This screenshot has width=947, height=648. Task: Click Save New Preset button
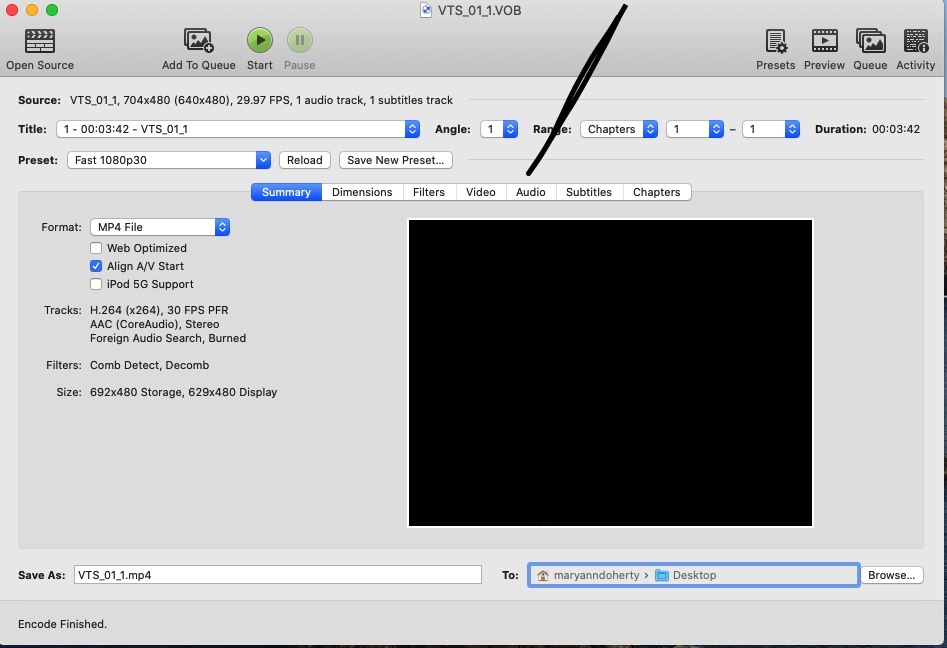(x=396, y=160)
